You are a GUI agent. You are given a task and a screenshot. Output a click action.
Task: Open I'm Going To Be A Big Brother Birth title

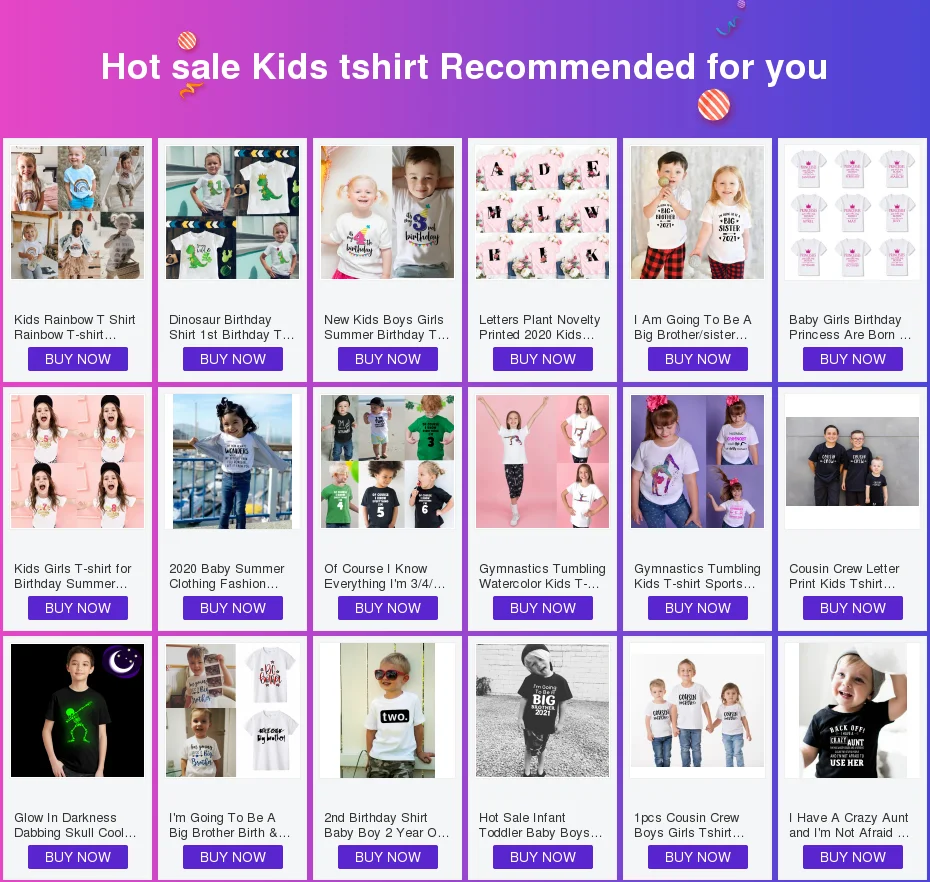230,825
